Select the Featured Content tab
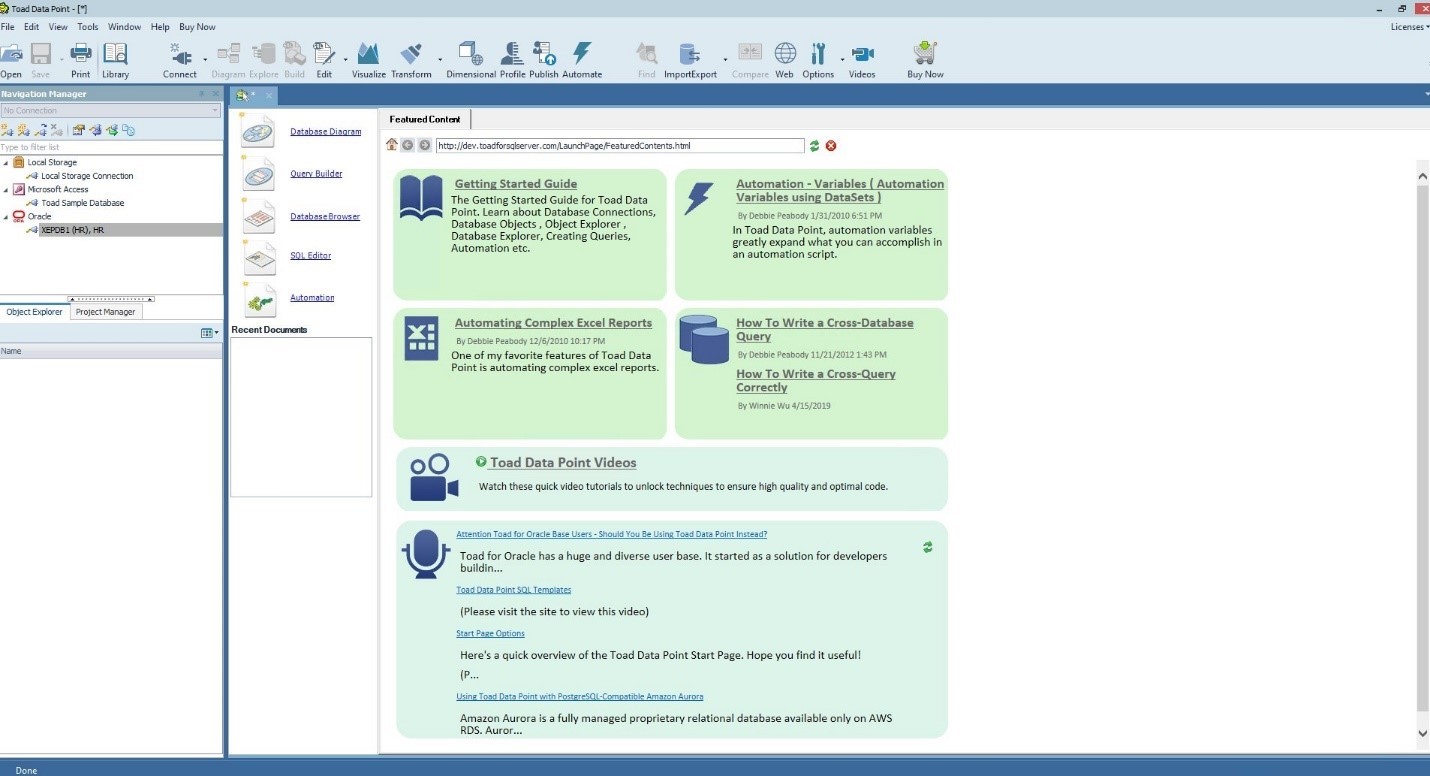The image size is (1430, 776). [x=425, y=119]
